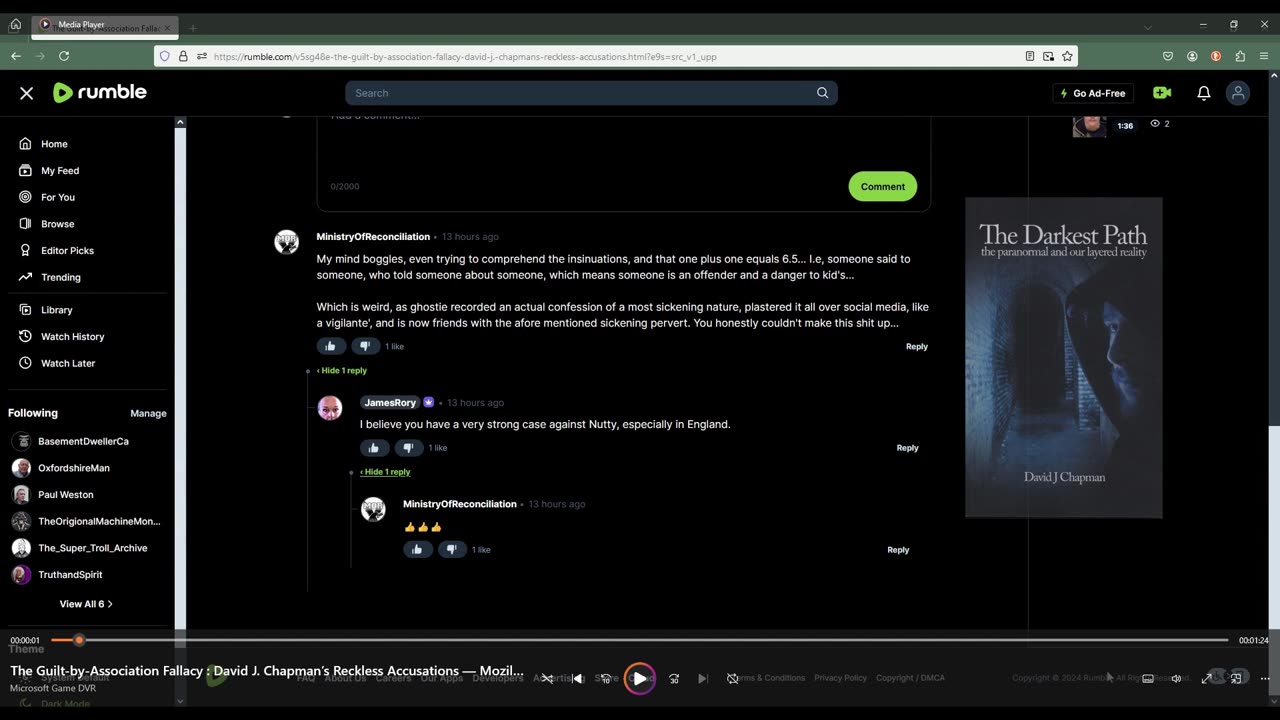Click the green Comment button
Image resolution: width=1280 pixels, height=720 pixels.
click(883, 186)
